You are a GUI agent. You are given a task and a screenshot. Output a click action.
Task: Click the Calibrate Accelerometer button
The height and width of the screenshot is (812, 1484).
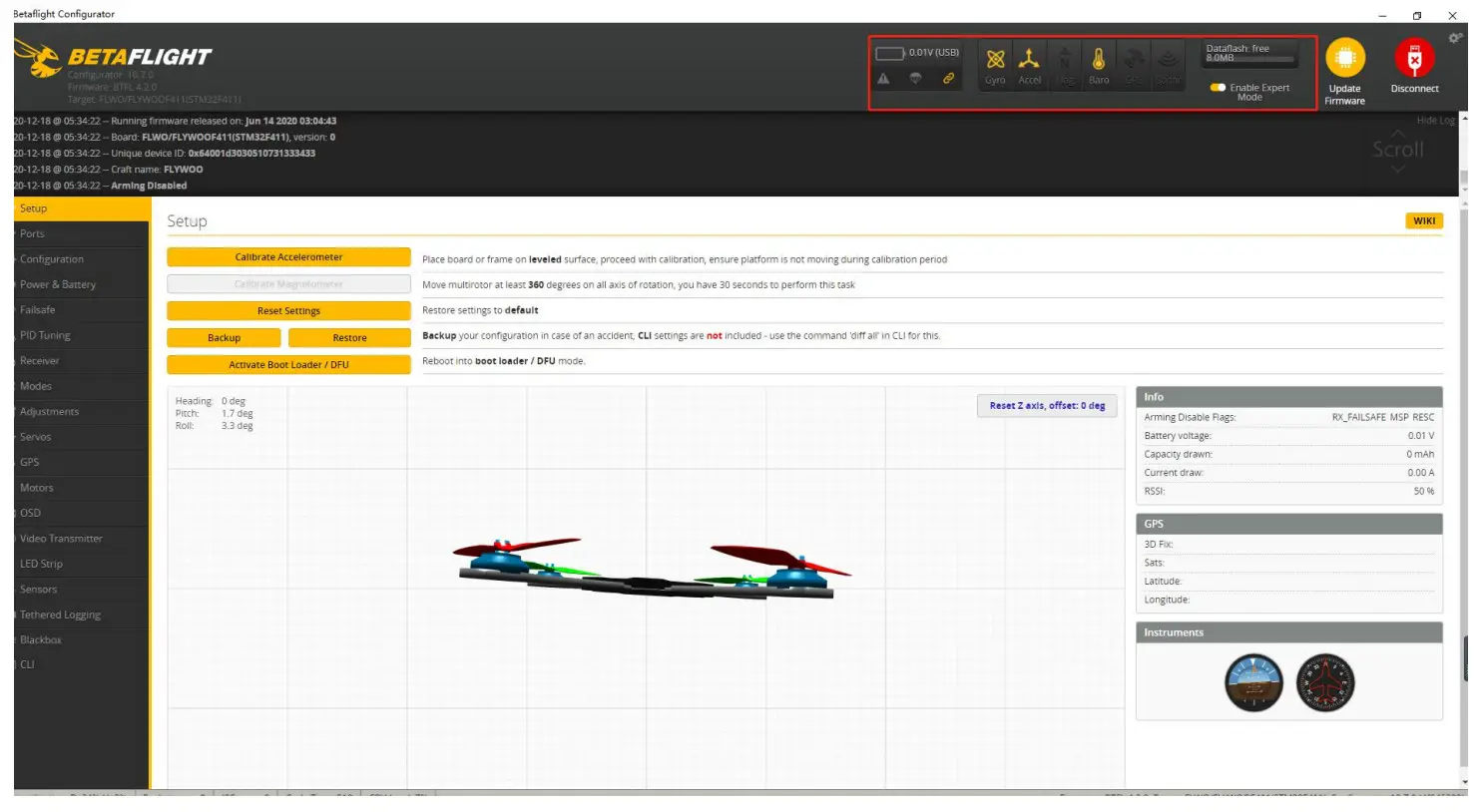click(x=287, y=256)
